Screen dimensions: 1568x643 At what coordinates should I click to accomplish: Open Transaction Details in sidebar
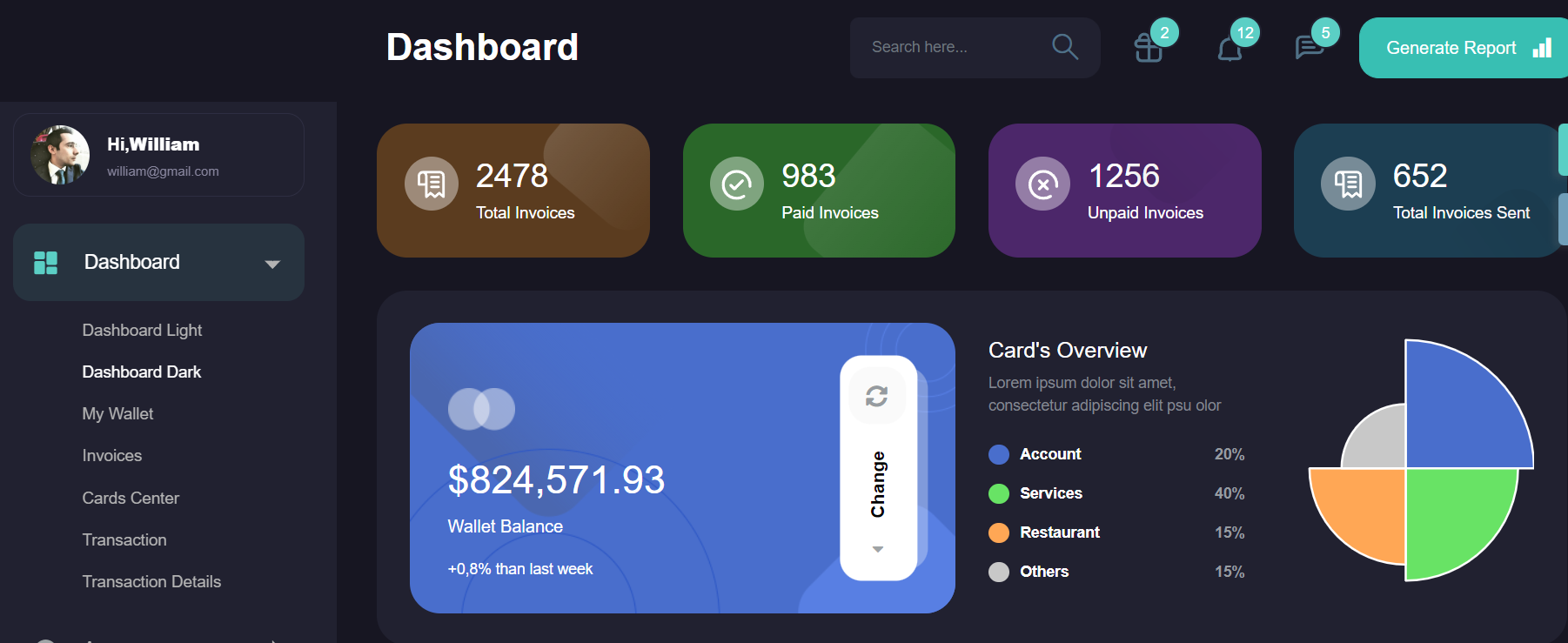tap(151, 582)
